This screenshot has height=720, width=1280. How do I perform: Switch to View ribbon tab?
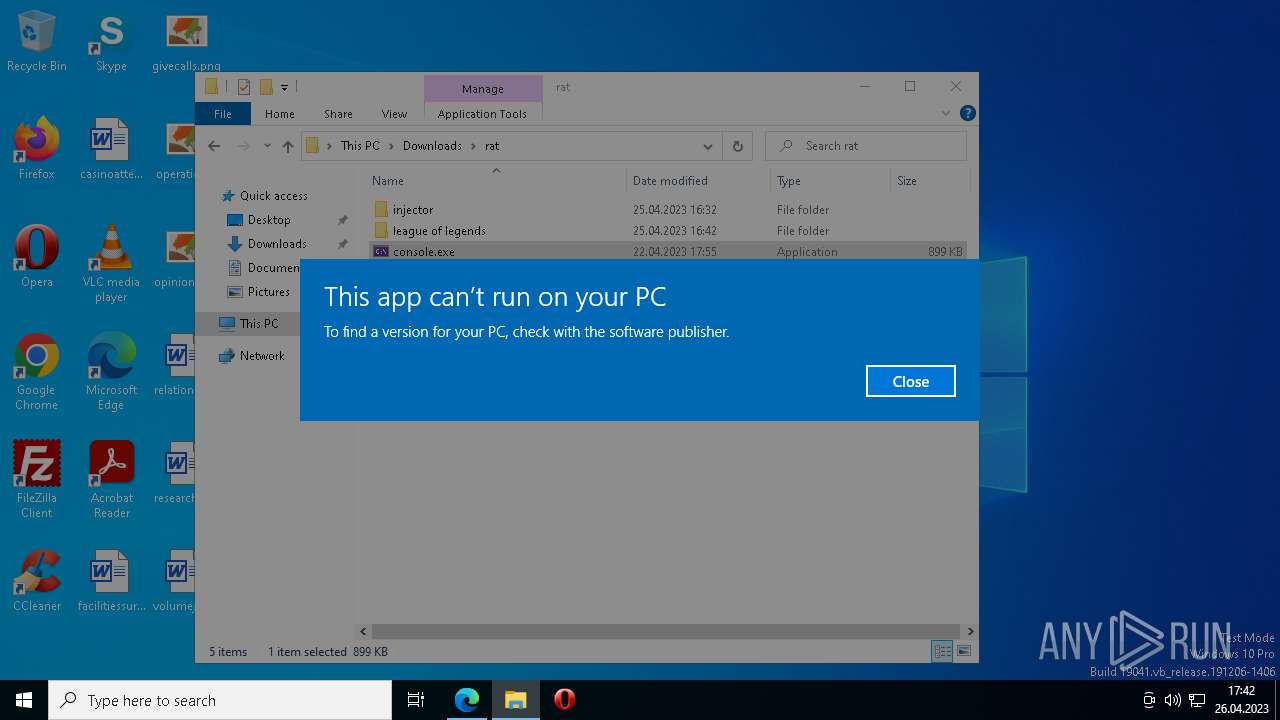pos(394,114)
